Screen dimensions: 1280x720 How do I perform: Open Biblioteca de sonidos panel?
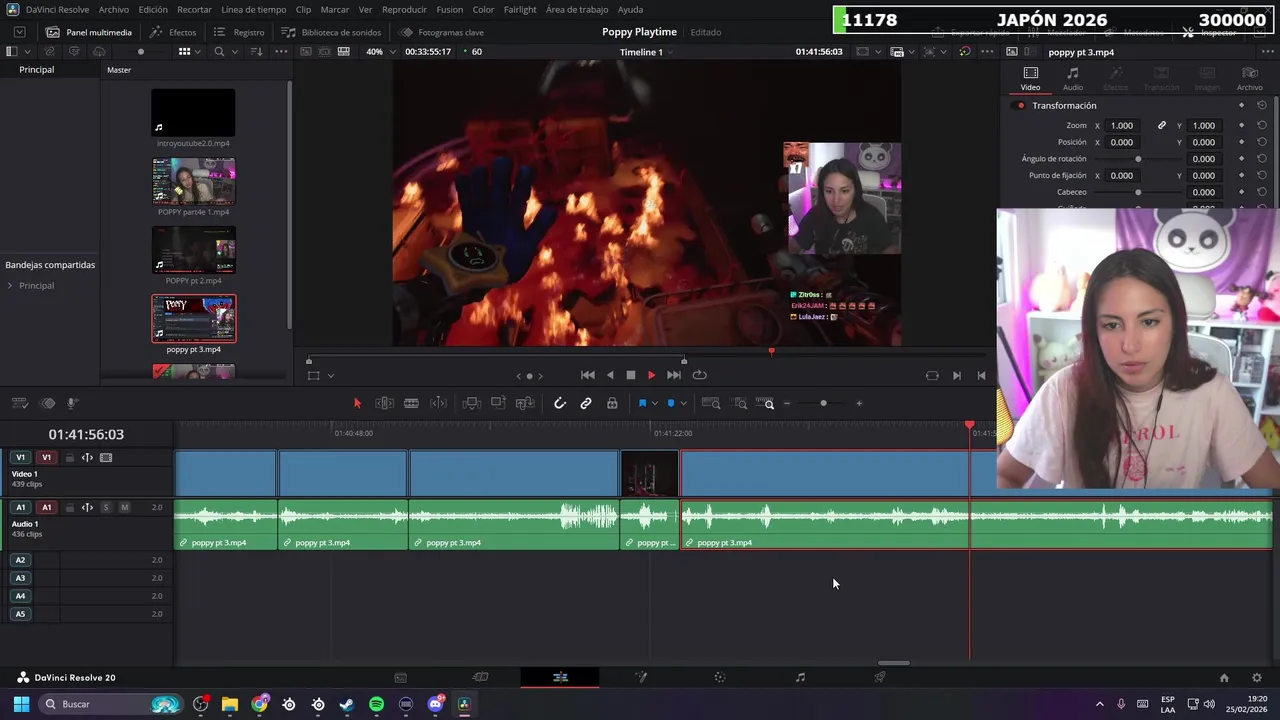coord(331,32)
